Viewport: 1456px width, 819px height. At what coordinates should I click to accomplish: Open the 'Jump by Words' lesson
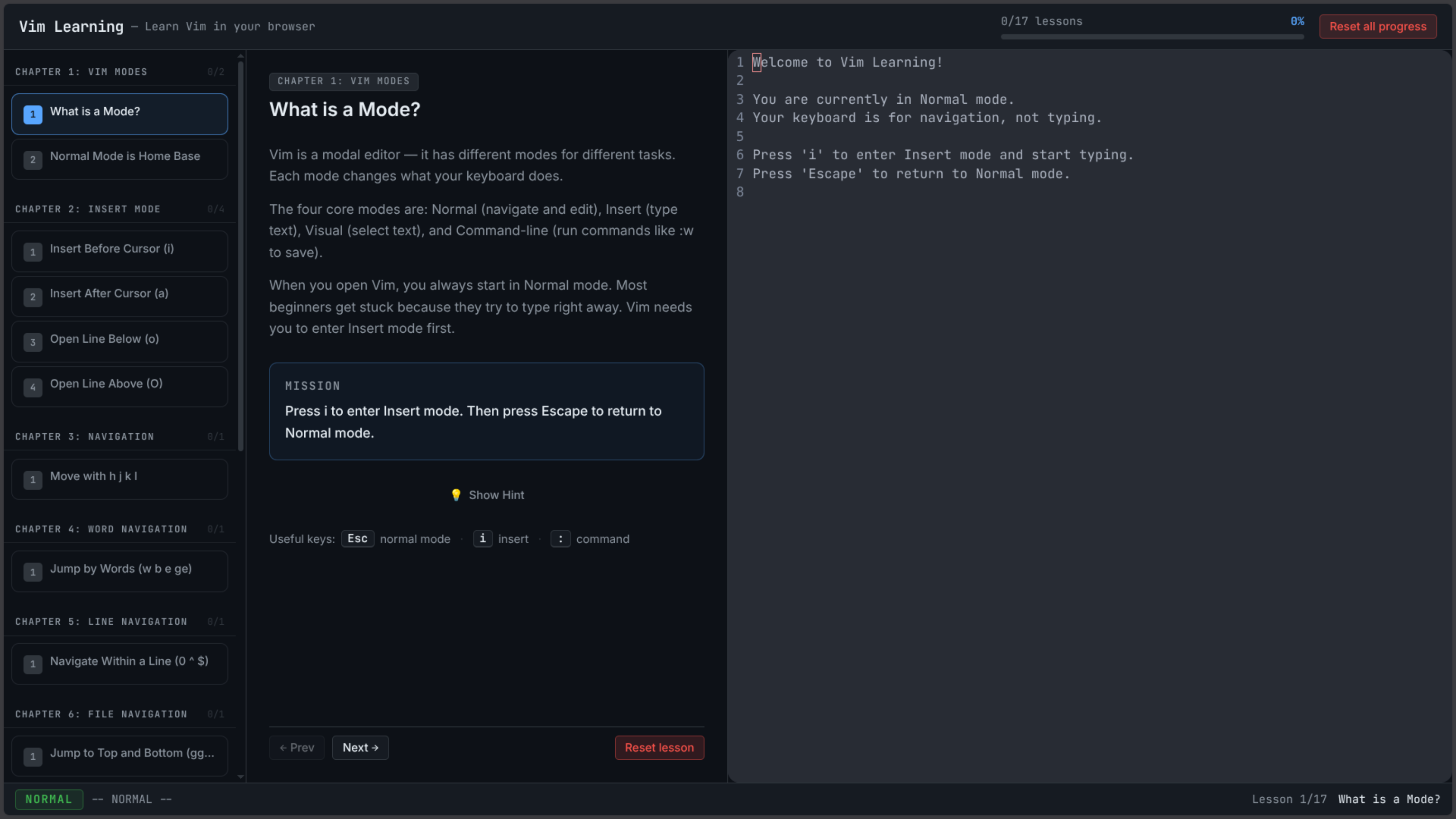[119, 572]
